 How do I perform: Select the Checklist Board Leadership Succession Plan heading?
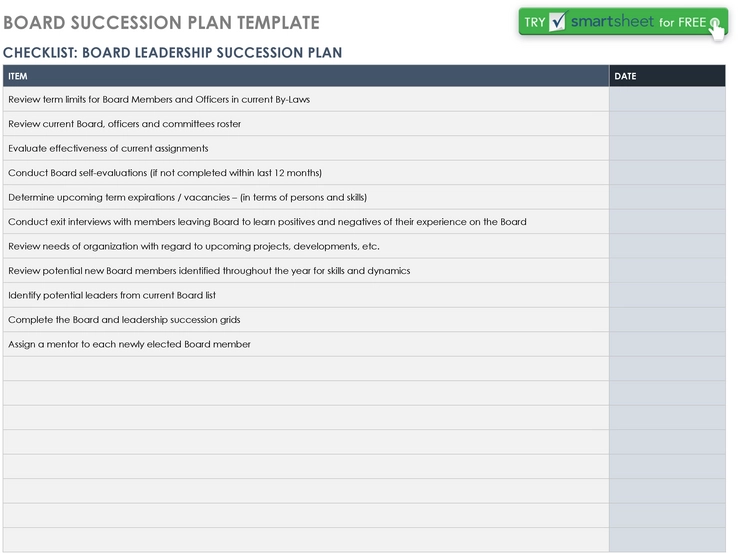click(173, 52)
